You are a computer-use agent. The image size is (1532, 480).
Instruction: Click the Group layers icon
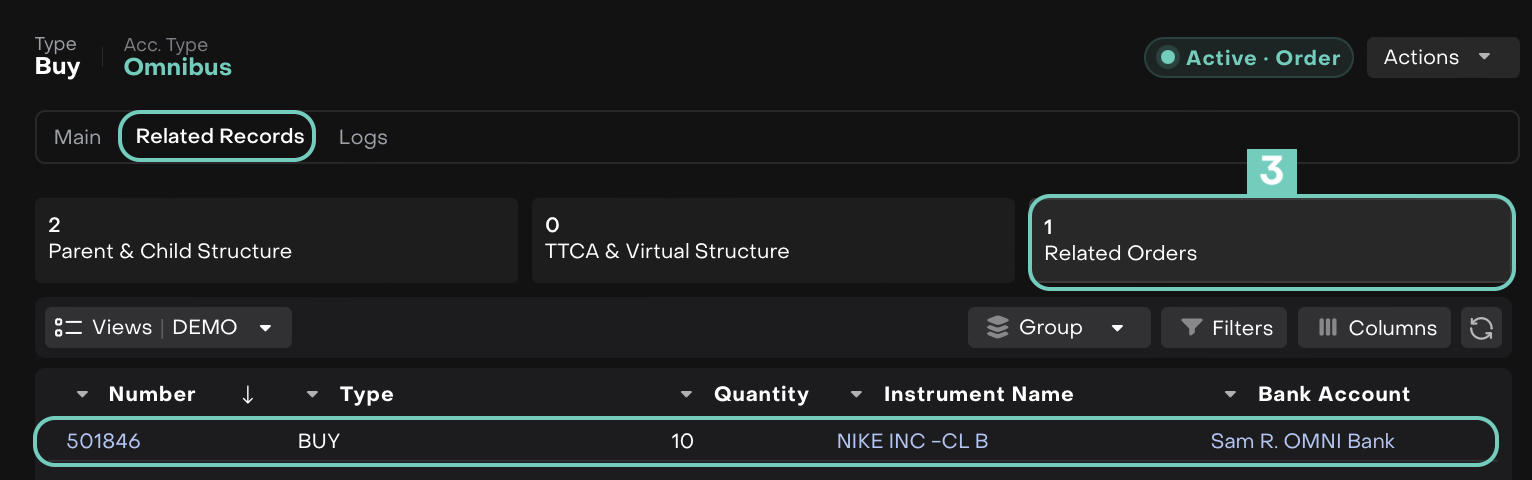[997, 328]
